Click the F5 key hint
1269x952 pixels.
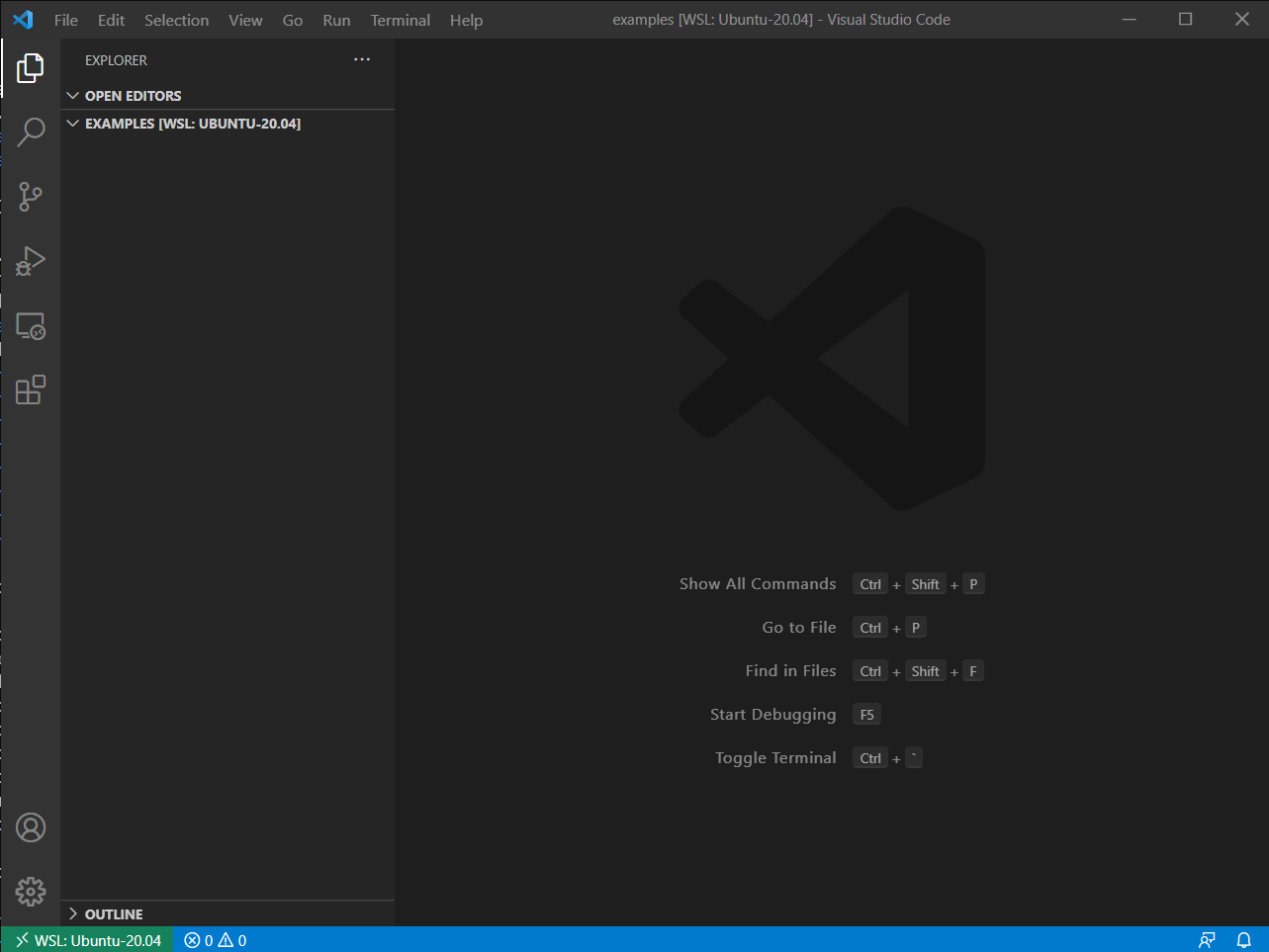[866, 715]
